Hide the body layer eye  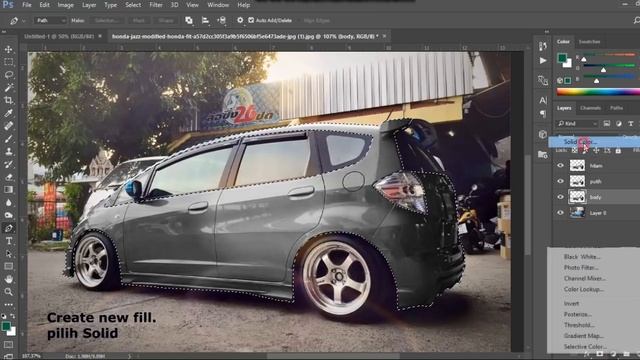pos(560,197)
